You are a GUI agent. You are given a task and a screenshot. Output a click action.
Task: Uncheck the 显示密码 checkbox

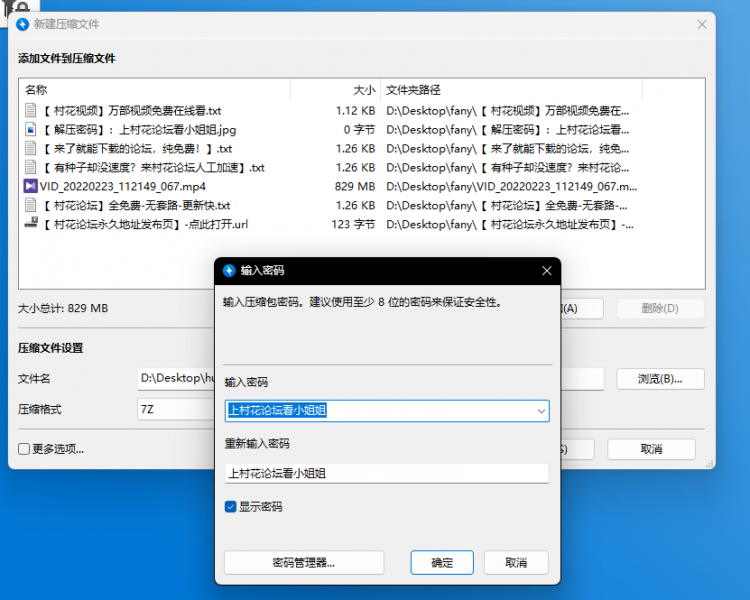click(x=231, y=507)
